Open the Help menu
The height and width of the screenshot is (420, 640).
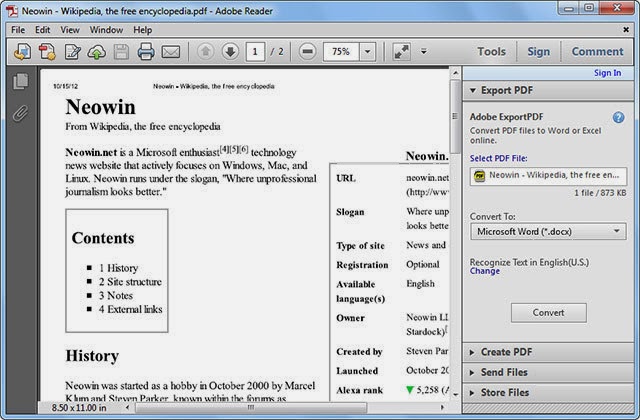click(142, 30)
